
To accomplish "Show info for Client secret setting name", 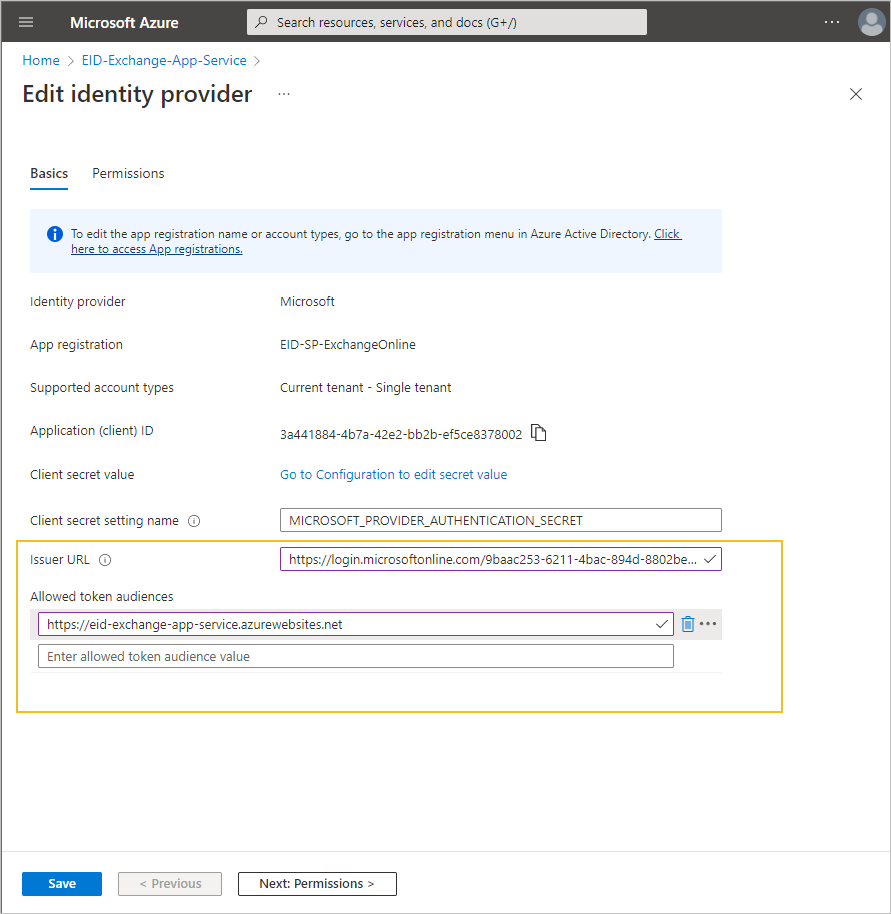I will tap(194, 521).
